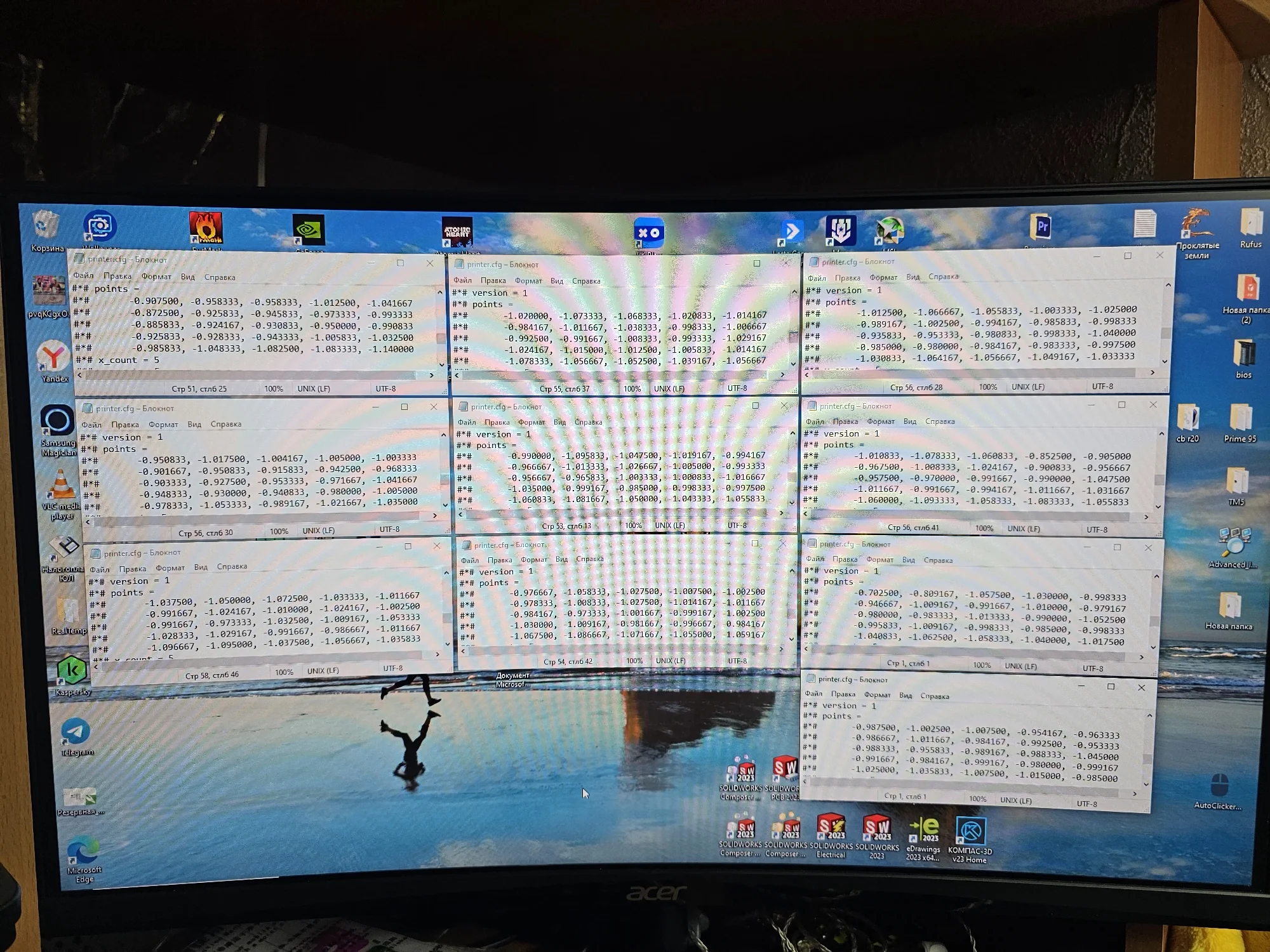
Task: Open Правка menu in bottom-left Notepad
Action: pyautogui.click(x=132, y=569)
